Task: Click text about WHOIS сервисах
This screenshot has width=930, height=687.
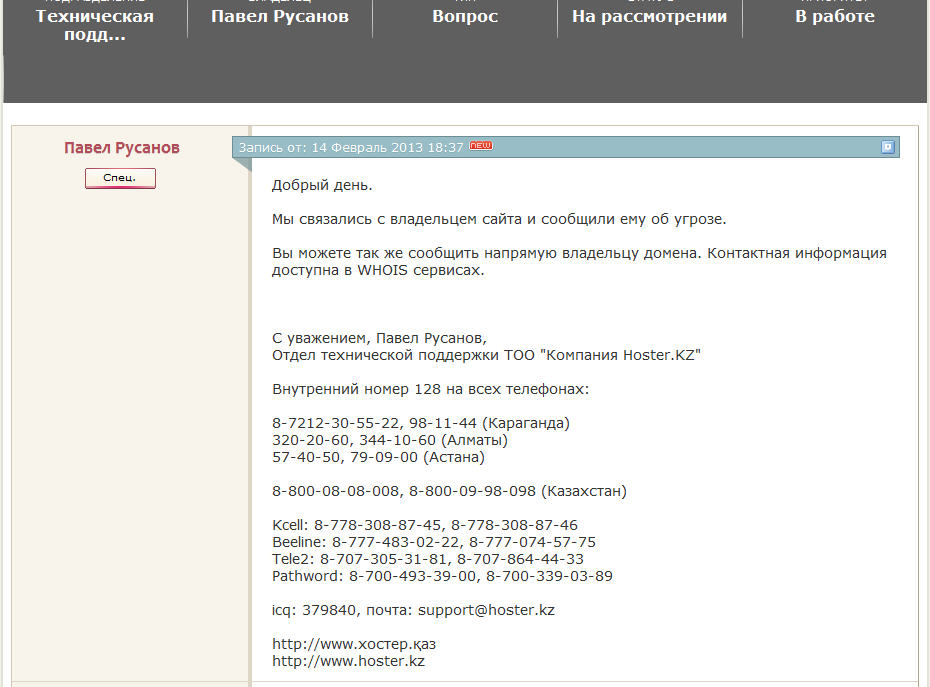Action: [378, 270]
